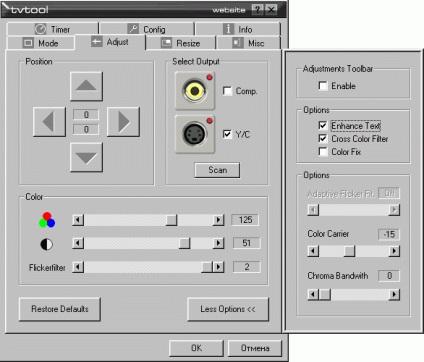Shift picture position left with arrow
Screen dimensions: 424x362
pyautogui.click(x=49, y=122)
